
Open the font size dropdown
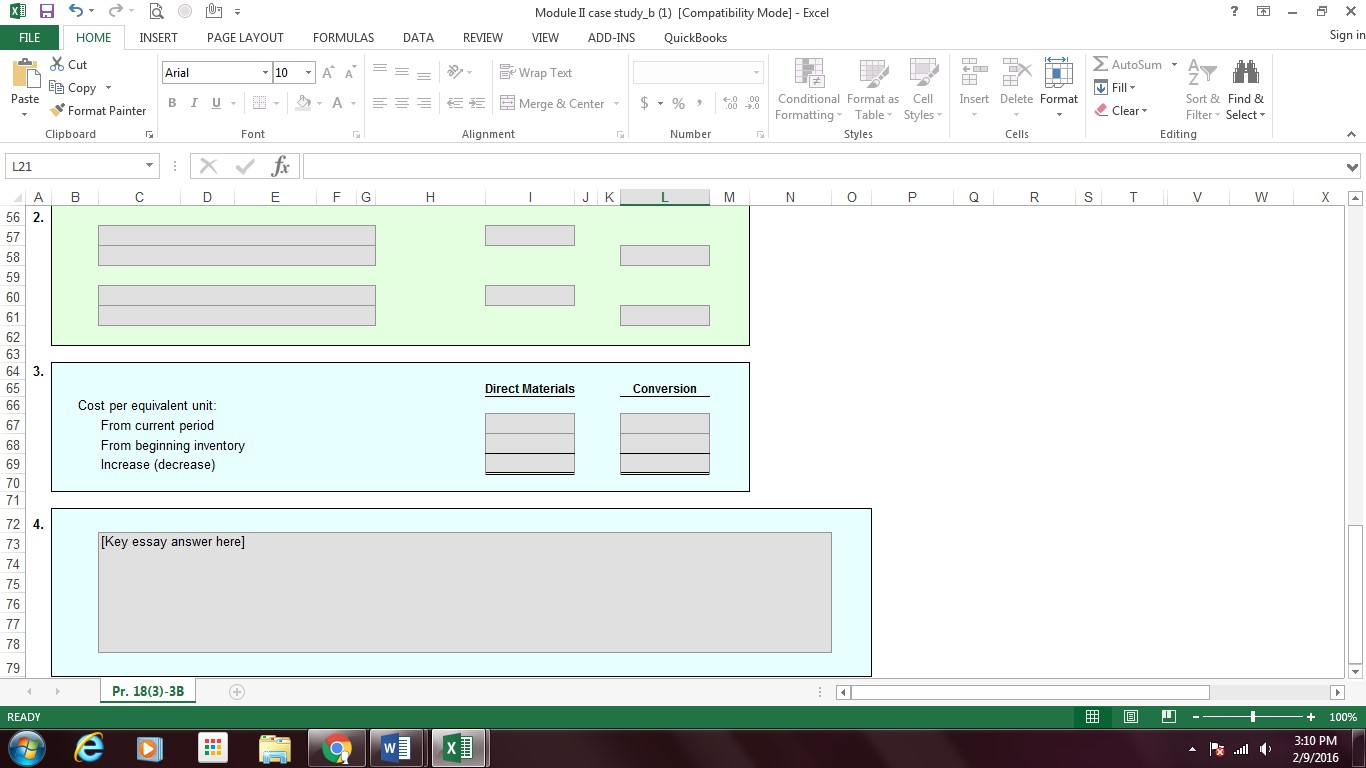tap(308, 73)
